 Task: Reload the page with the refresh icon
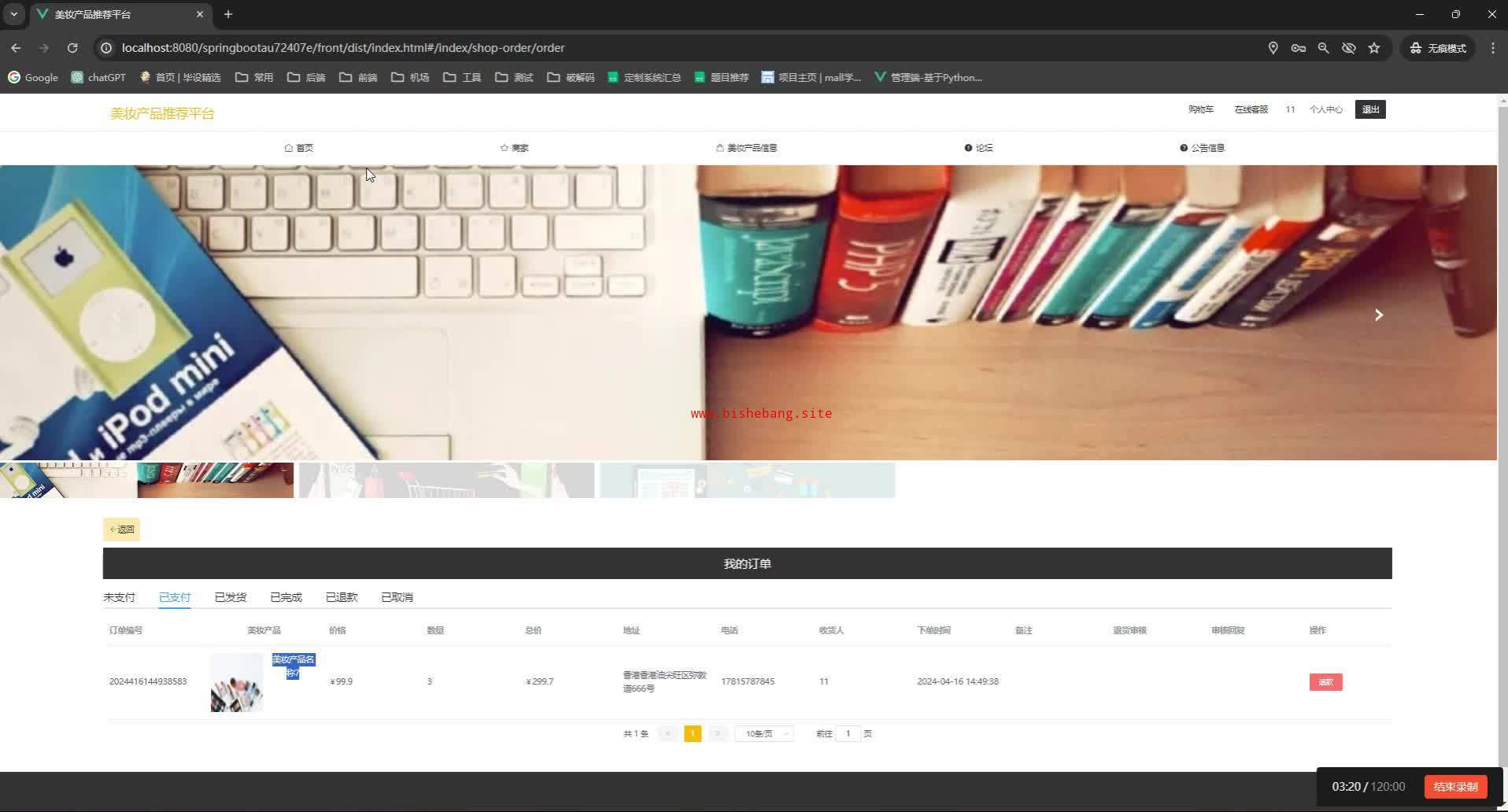point(72,48)
